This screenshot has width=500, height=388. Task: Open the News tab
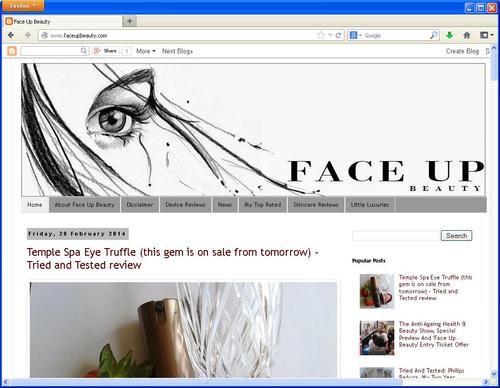225,205
